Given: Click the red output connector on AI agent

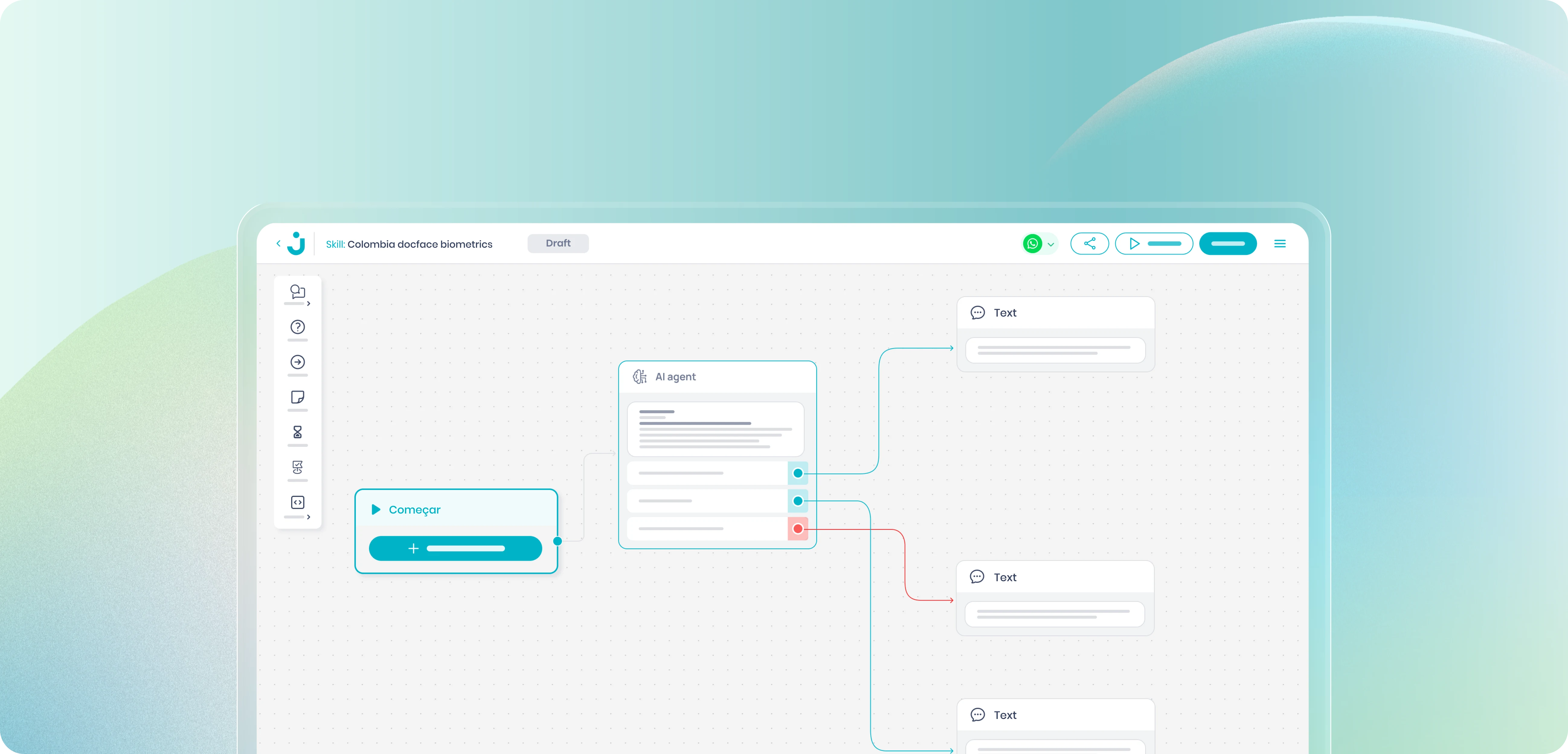Looking at the screenshot, I should [x=797, y=529].
